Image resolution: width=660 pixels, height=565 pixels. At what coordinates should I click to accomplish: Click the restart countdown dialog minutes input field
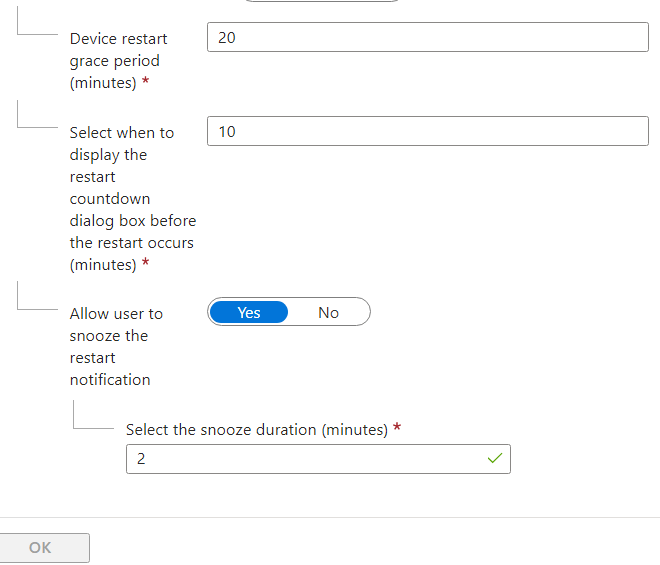pos(428,131)
